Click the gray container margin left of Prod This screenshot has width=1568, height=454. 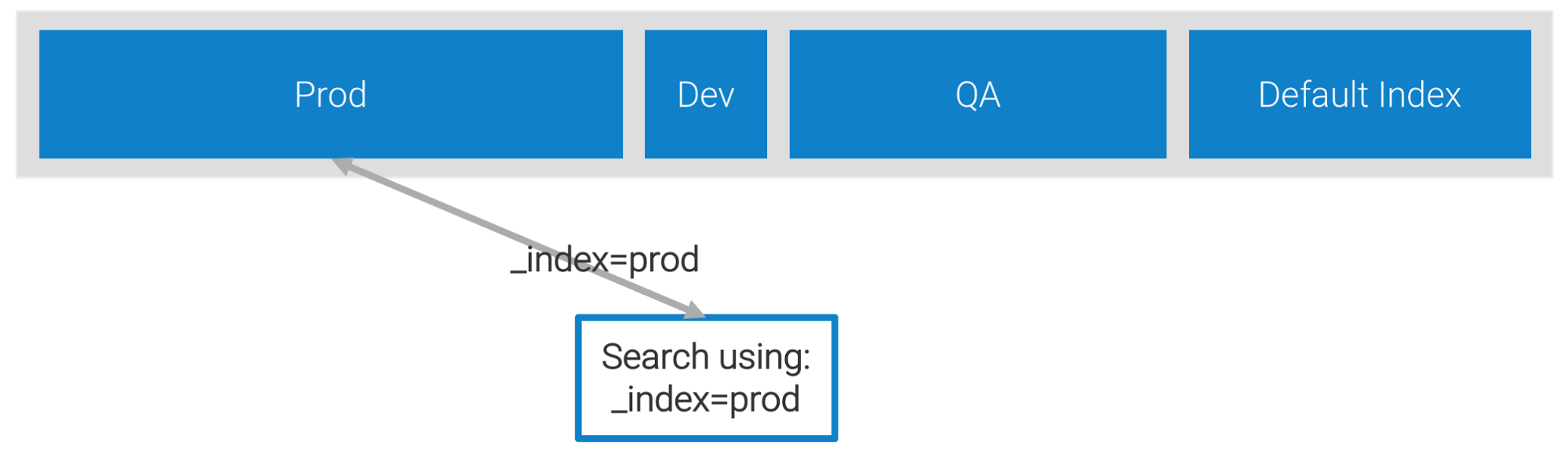[x=28, y=94]
